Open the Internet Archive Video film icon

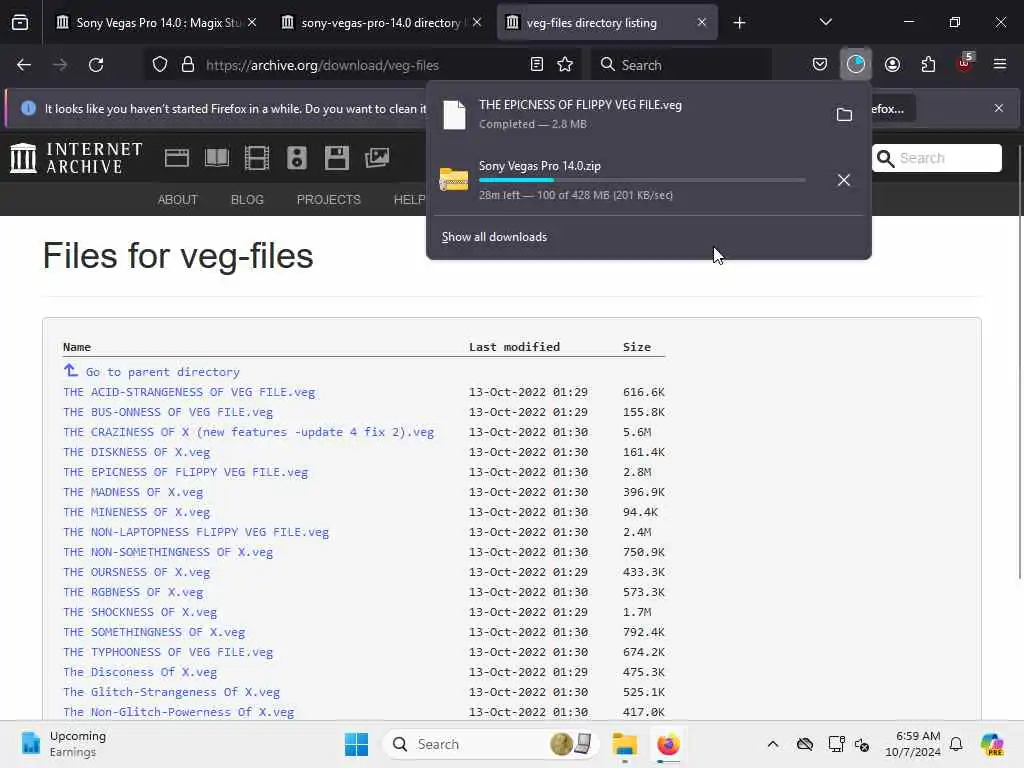coord(257,158)
